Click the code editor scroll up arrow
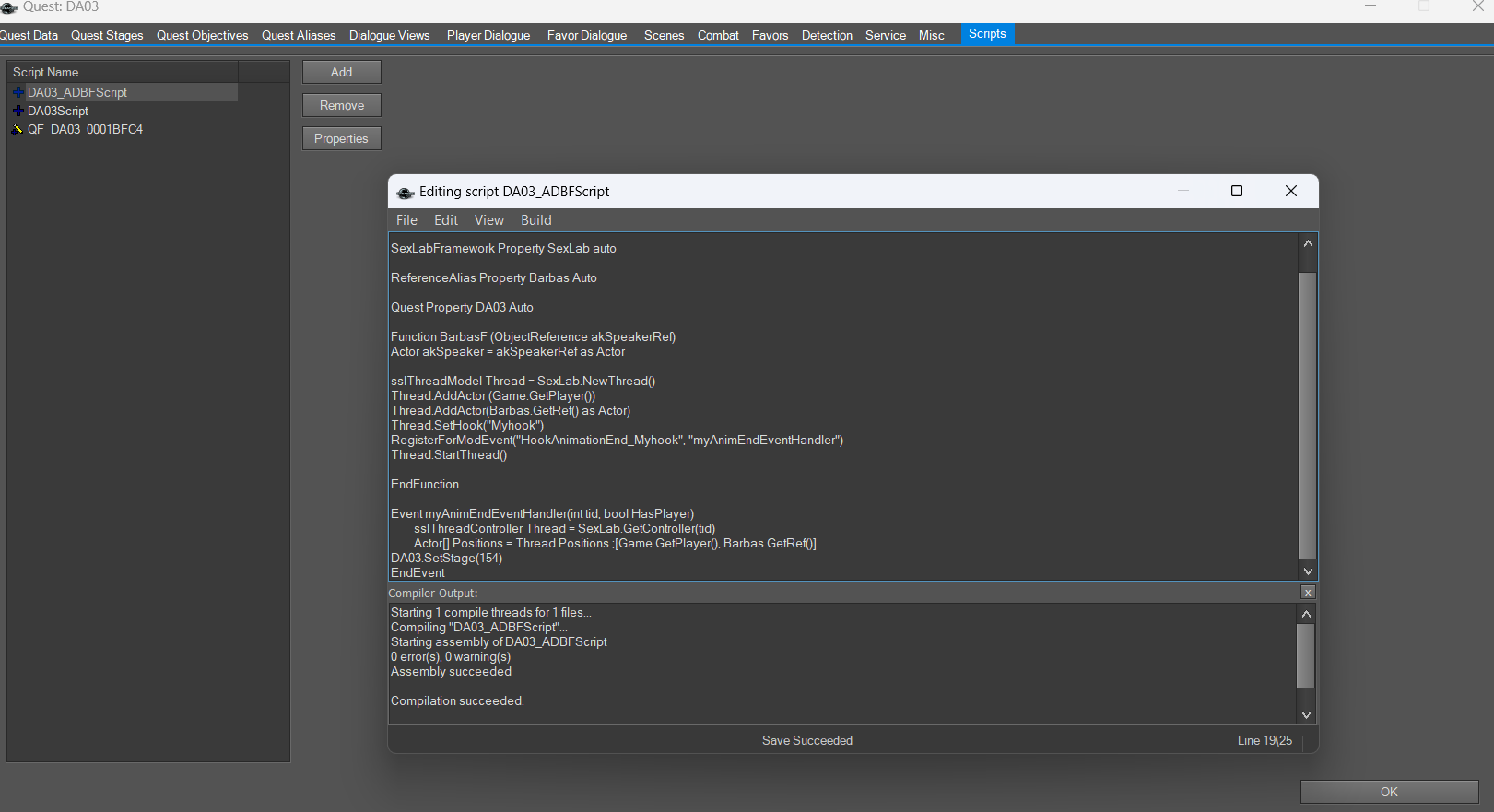 1308,243
